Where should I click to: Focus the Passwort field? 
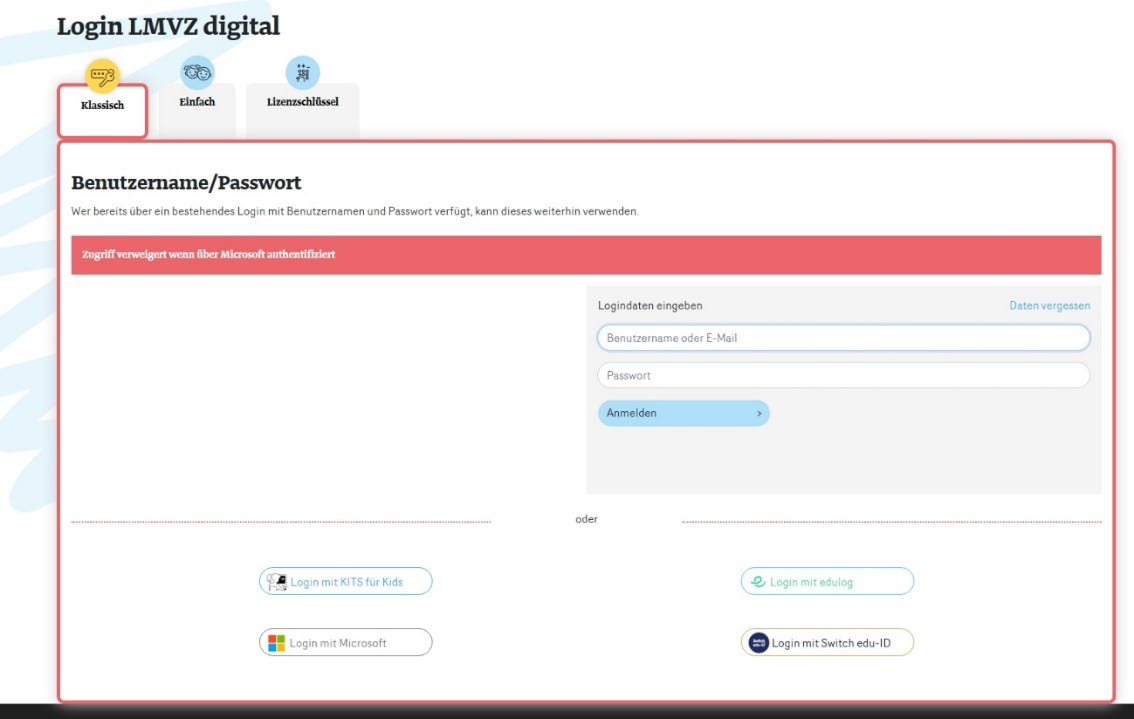(x=843, y=375)
